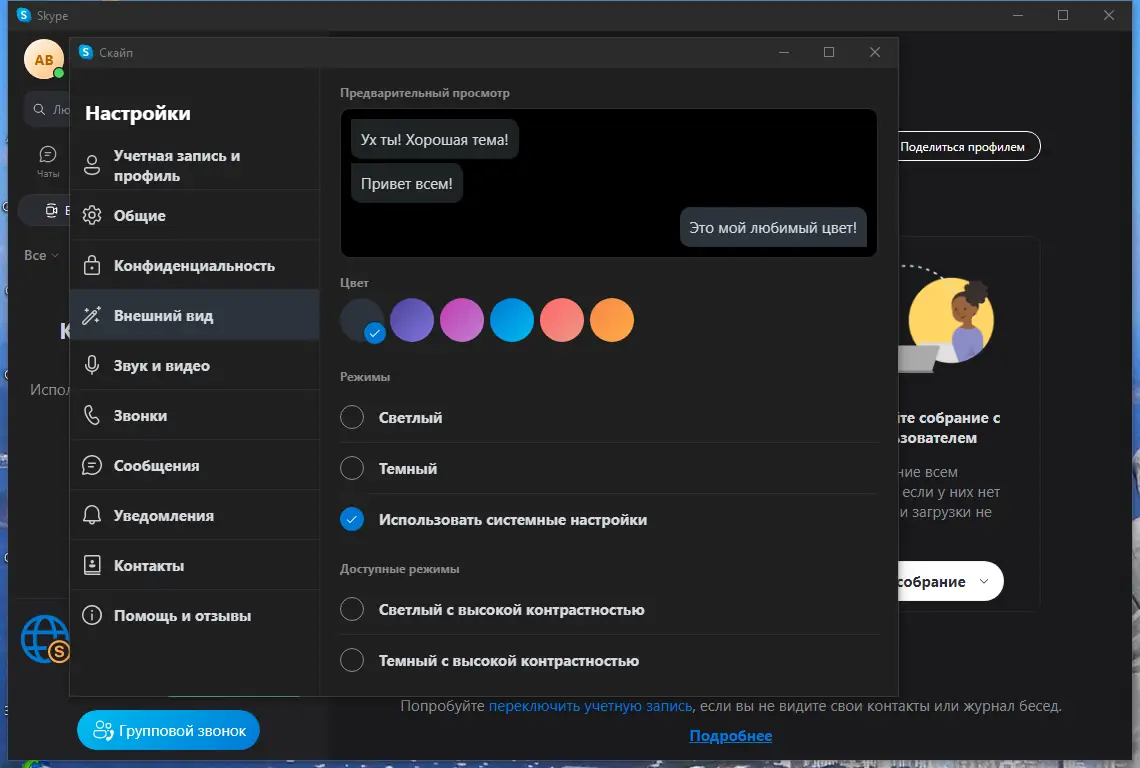Open the Звук и видео section
1140x768 pixels.
(195, 365)
